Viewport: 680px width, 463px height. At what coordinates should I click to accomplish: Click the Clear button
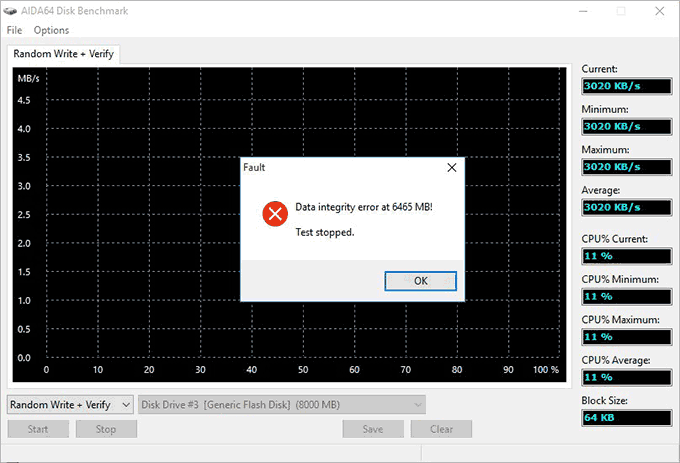click(x=441, y=429)
